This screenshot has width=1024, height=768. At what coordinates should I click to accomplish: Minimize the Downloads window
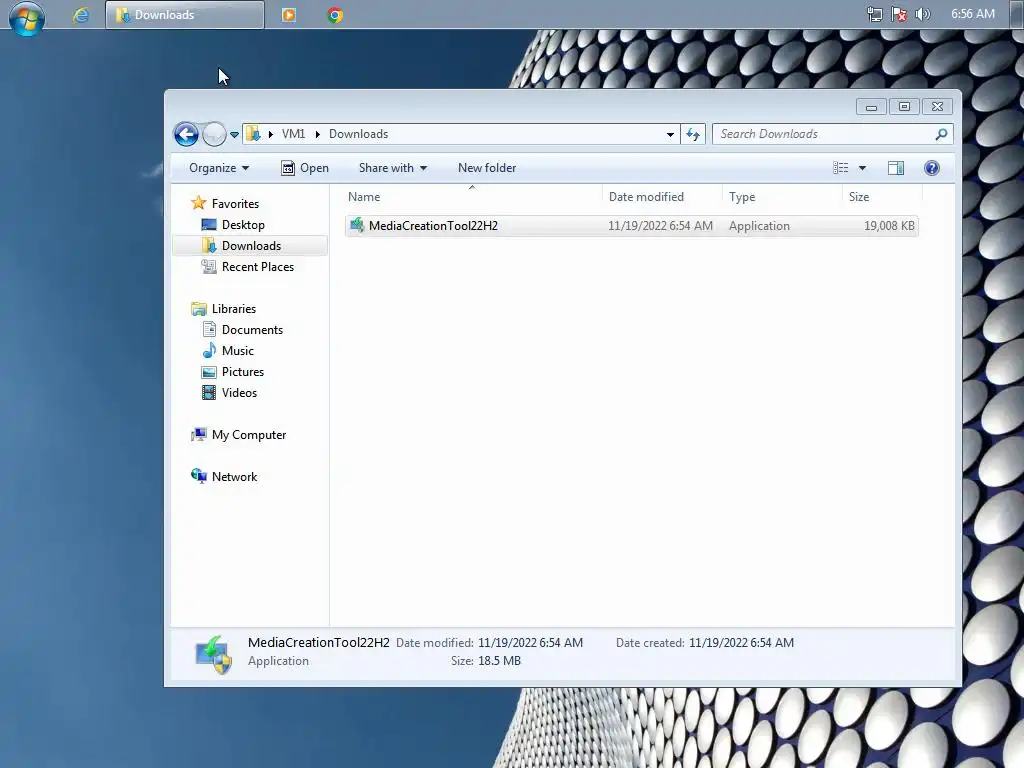point(871,106)
